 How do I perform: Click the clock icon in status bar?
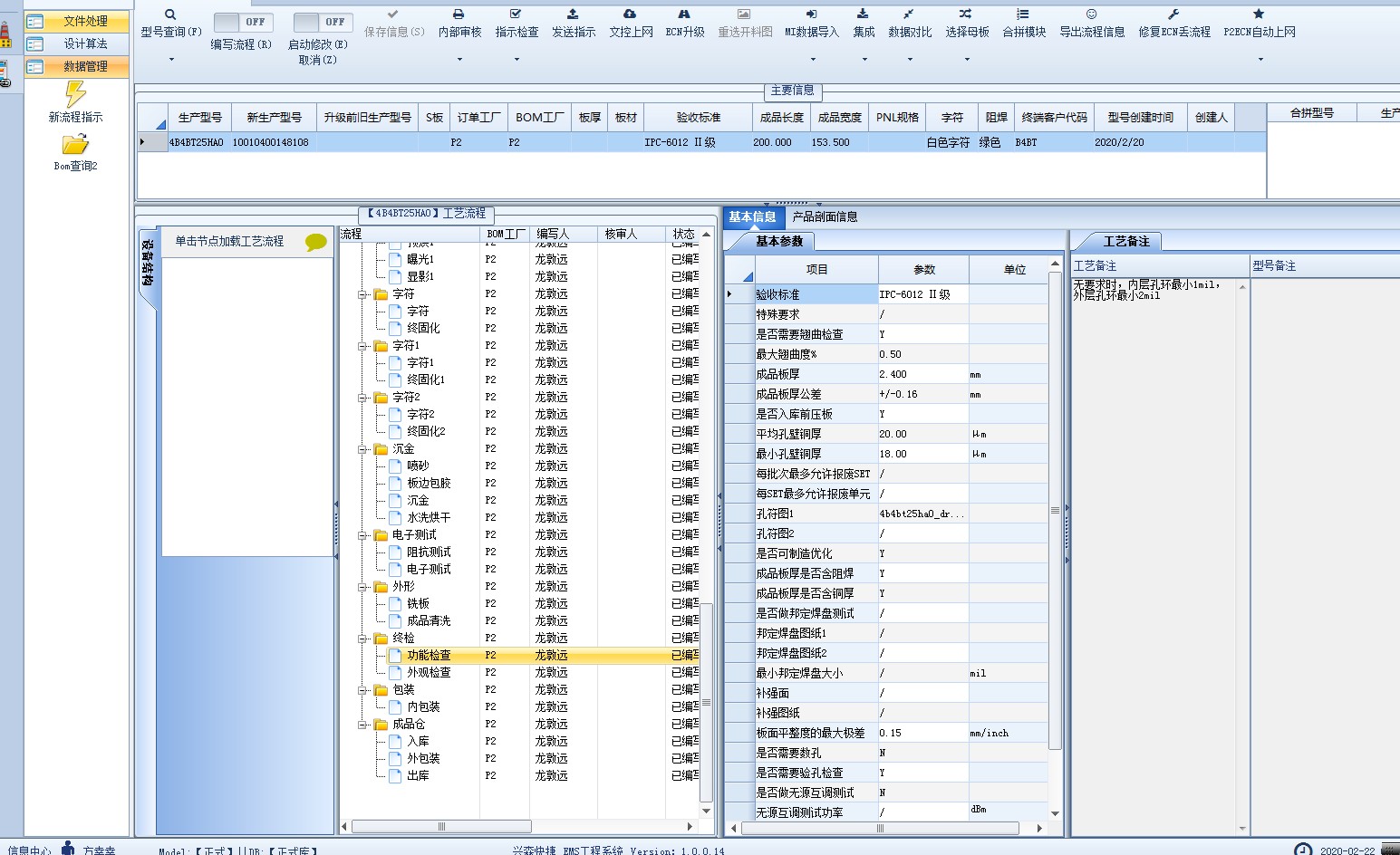(1302, 850)
